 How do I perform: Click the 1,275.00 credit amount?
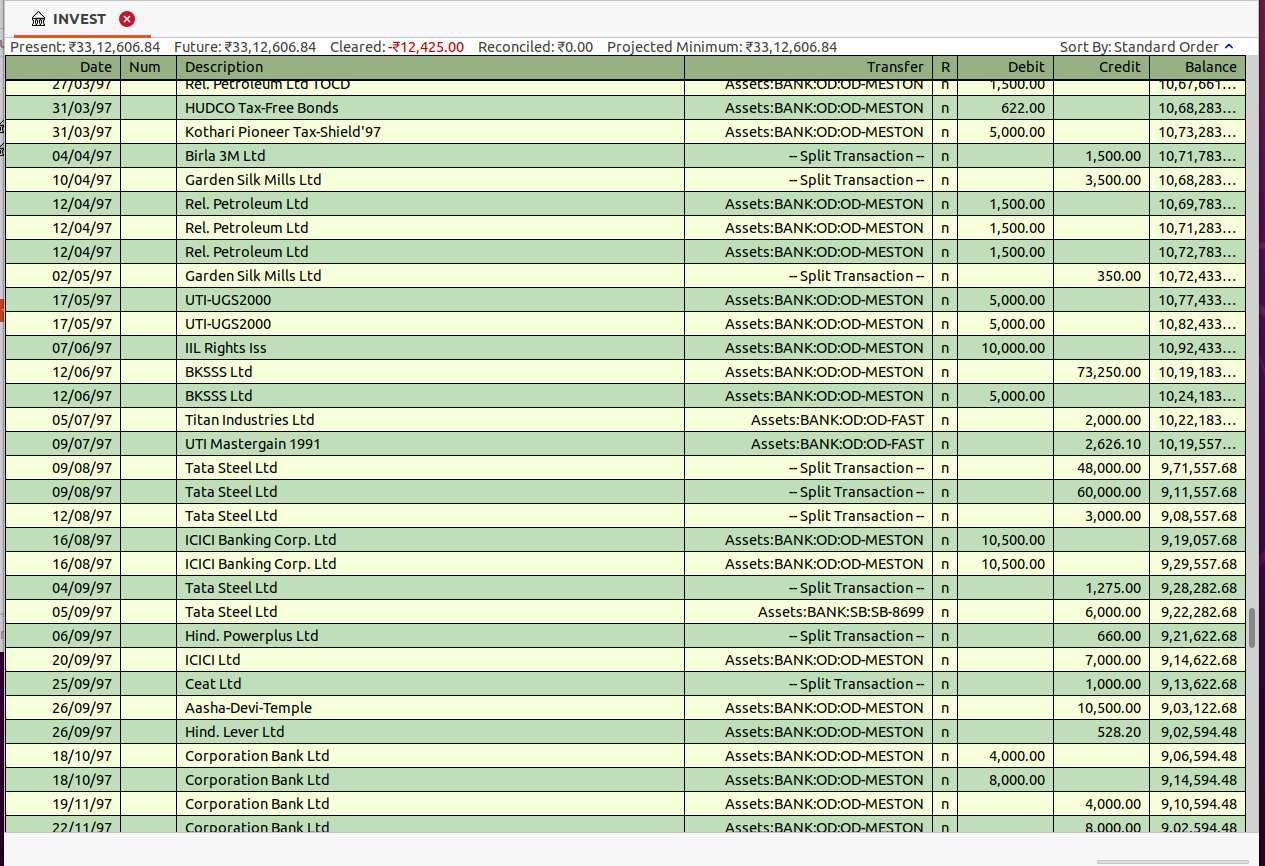coord(1113,588)
